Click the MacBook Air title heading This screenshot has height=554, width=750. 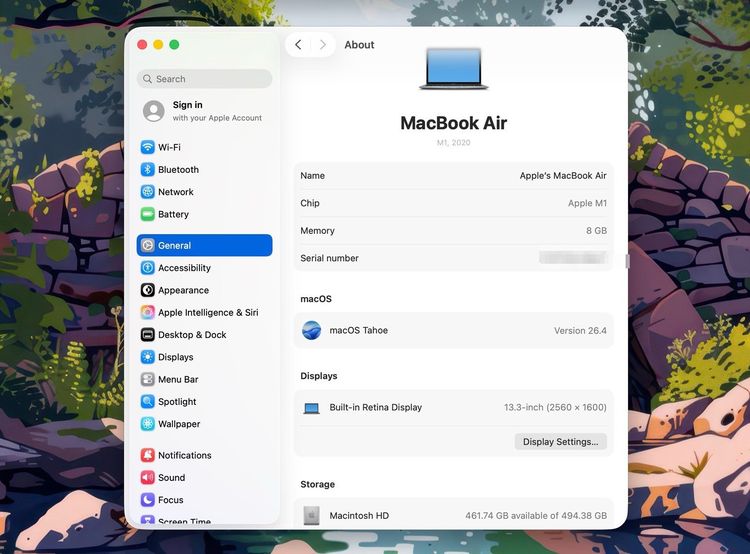[x=453, y=123]
